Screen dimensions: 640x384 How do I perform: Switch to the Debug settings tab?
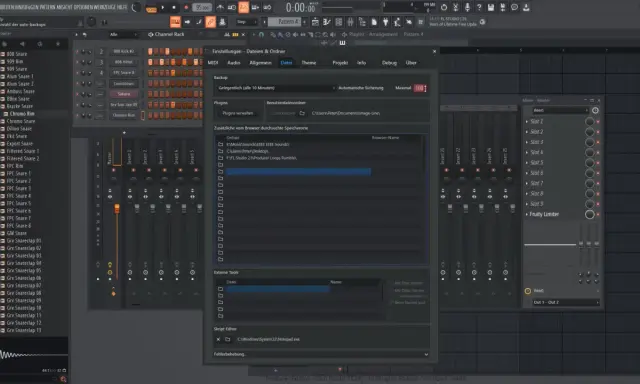[x=389, y=63]
